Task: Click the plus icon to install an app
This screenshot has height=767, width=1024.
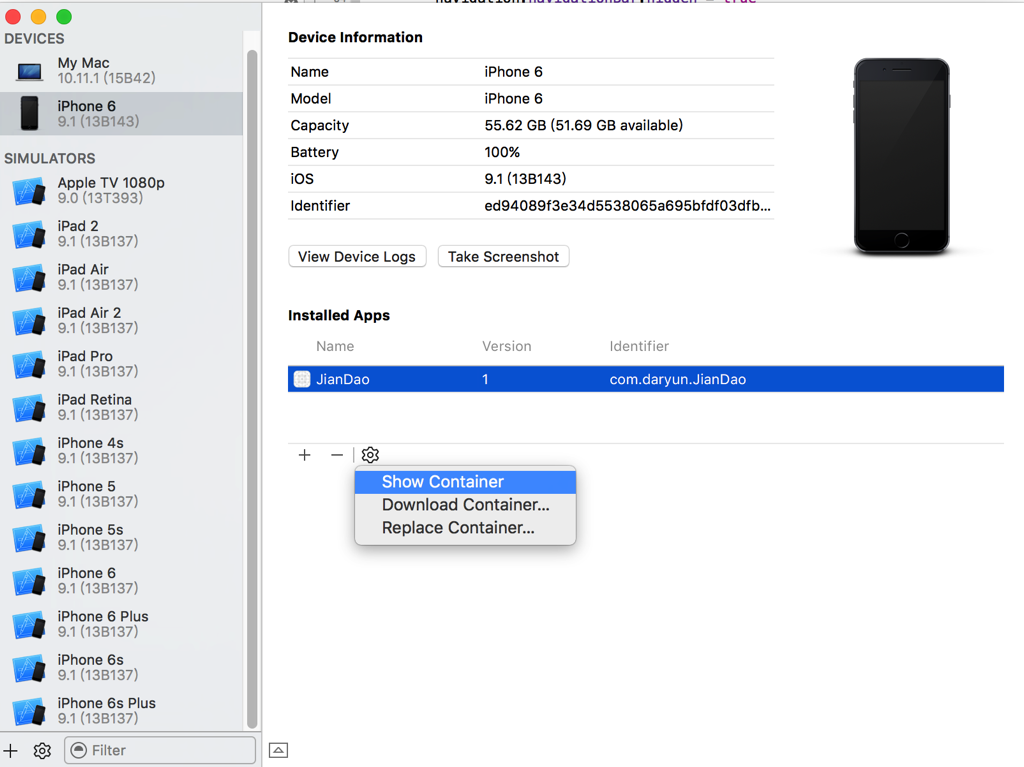Action: 305,455
